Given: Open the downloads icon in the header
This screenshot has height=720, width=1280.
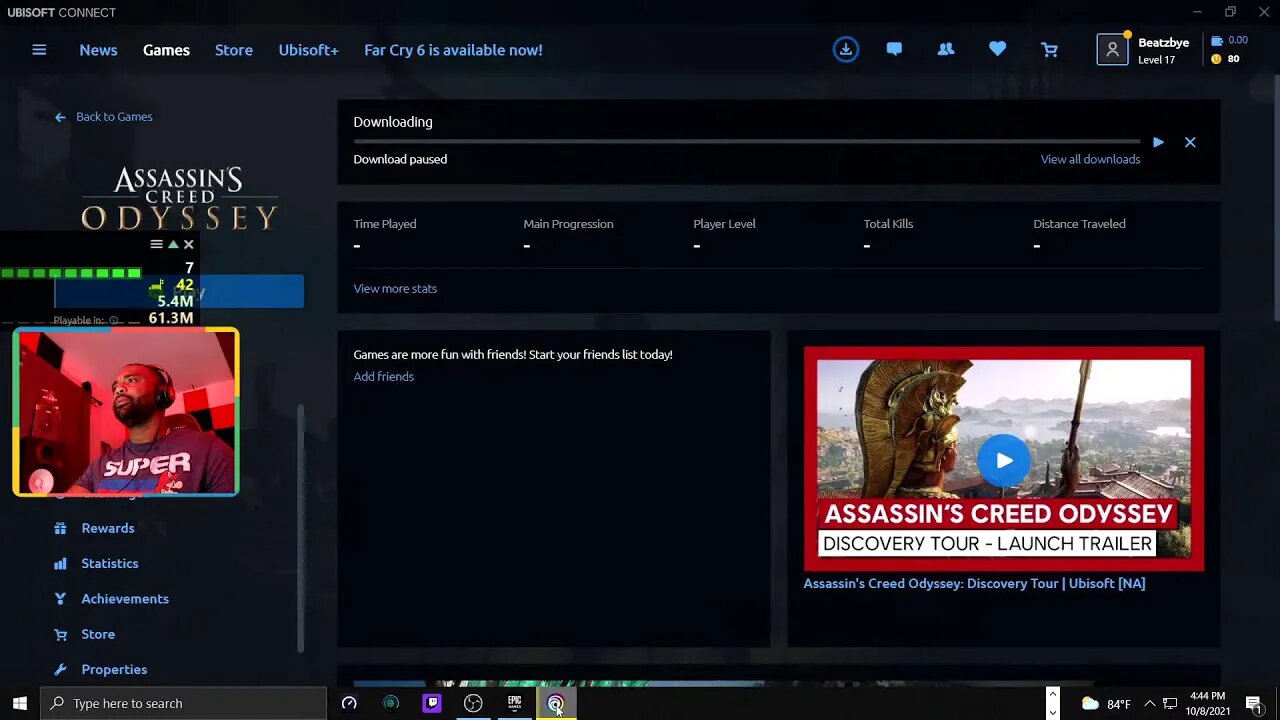Looking at the screenshot, I should click(846, 49).
